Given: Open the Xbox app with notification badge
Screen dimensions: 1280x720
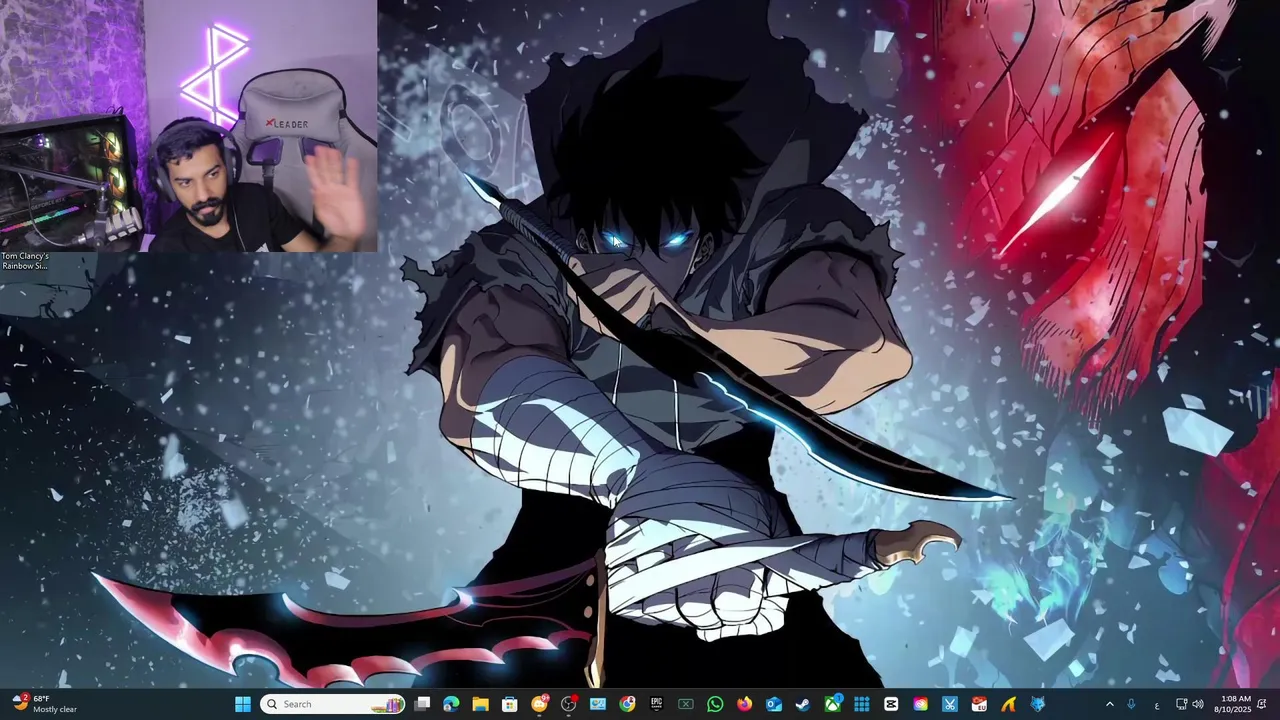Looking at the screenshot, I should 832,704.
